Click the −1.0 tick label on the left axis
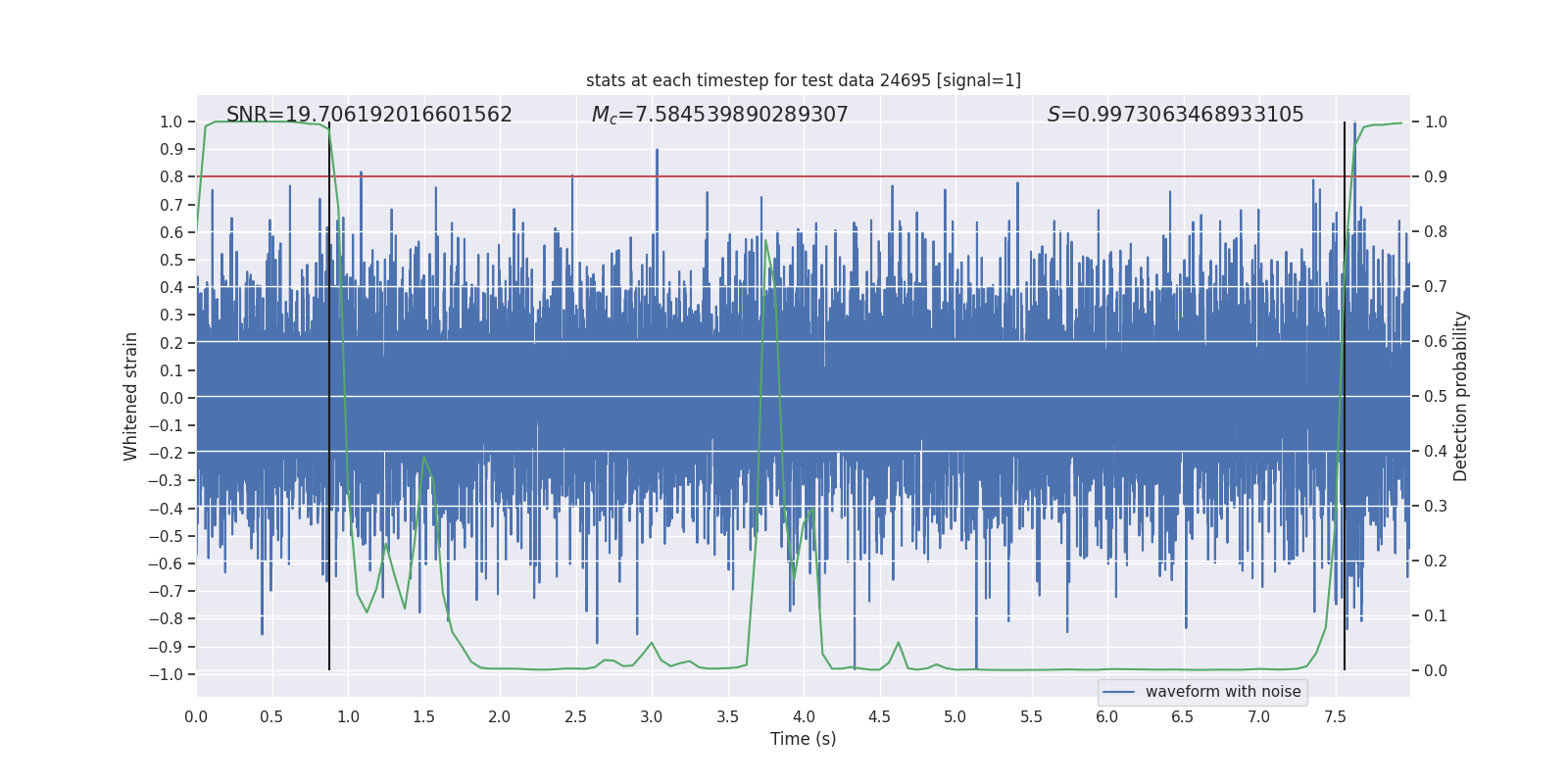The width and height of the screenshot is (1568, 784). (x=165, y=674)
